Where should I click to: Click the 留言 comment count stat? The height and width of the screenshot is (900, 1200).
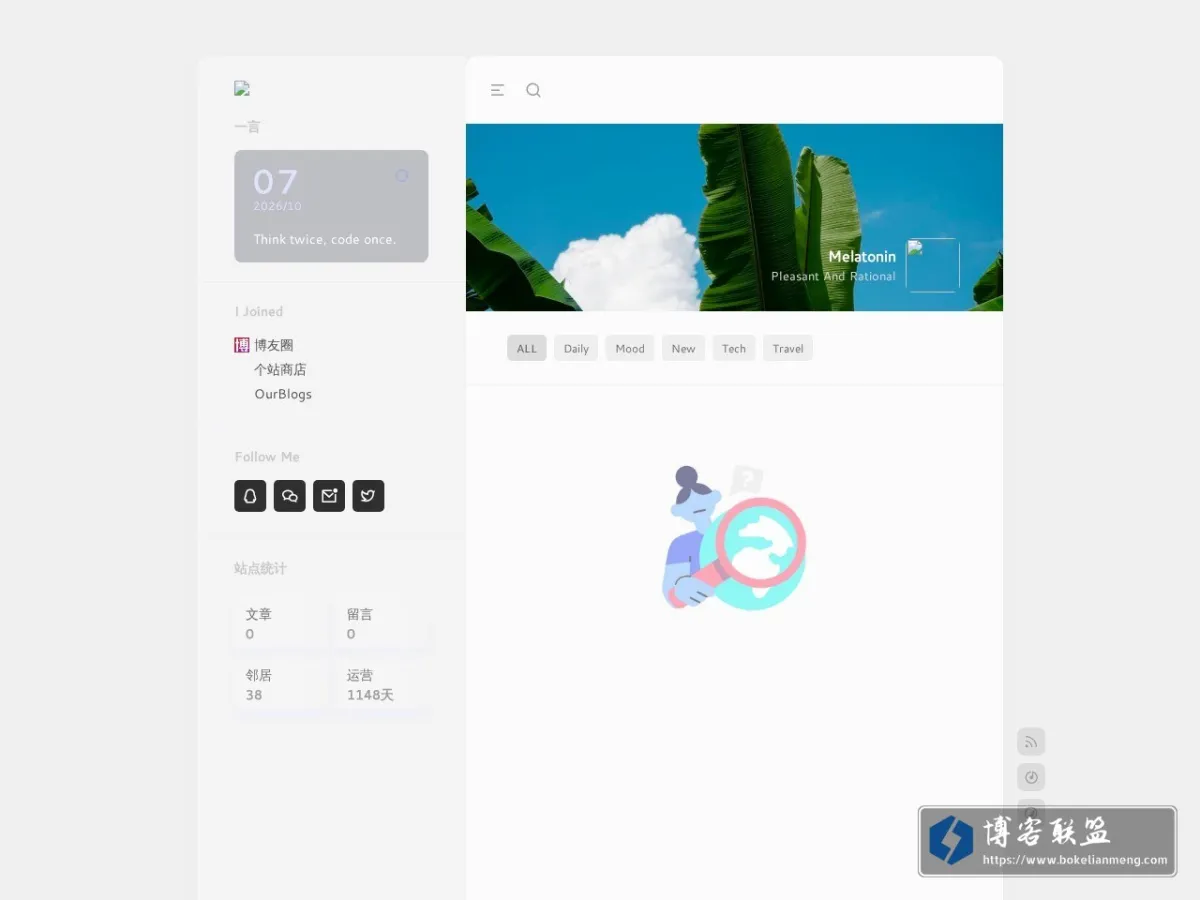click(x=381, y=624)
